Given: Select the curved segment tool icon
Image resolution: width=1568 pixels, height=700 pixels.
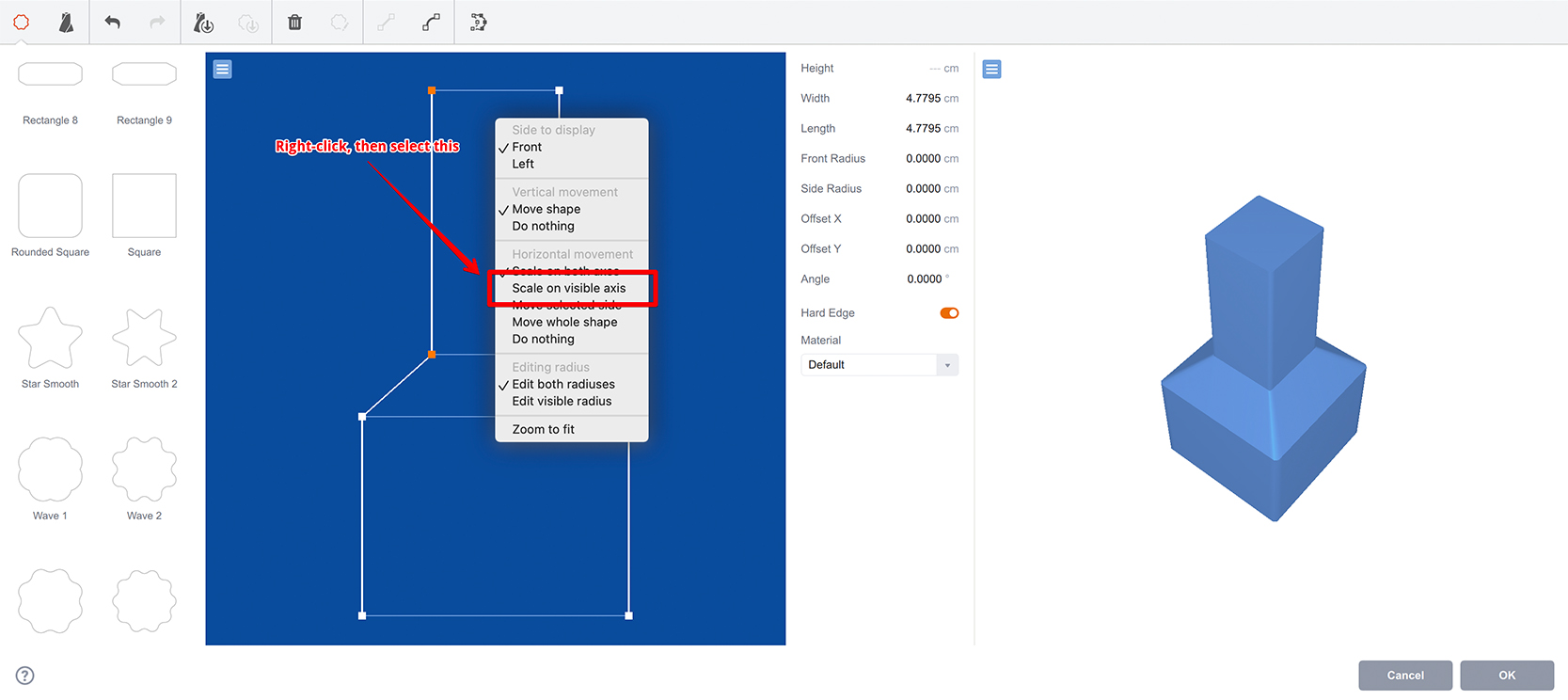Looking at the screenshot, I should click(432, 22).
